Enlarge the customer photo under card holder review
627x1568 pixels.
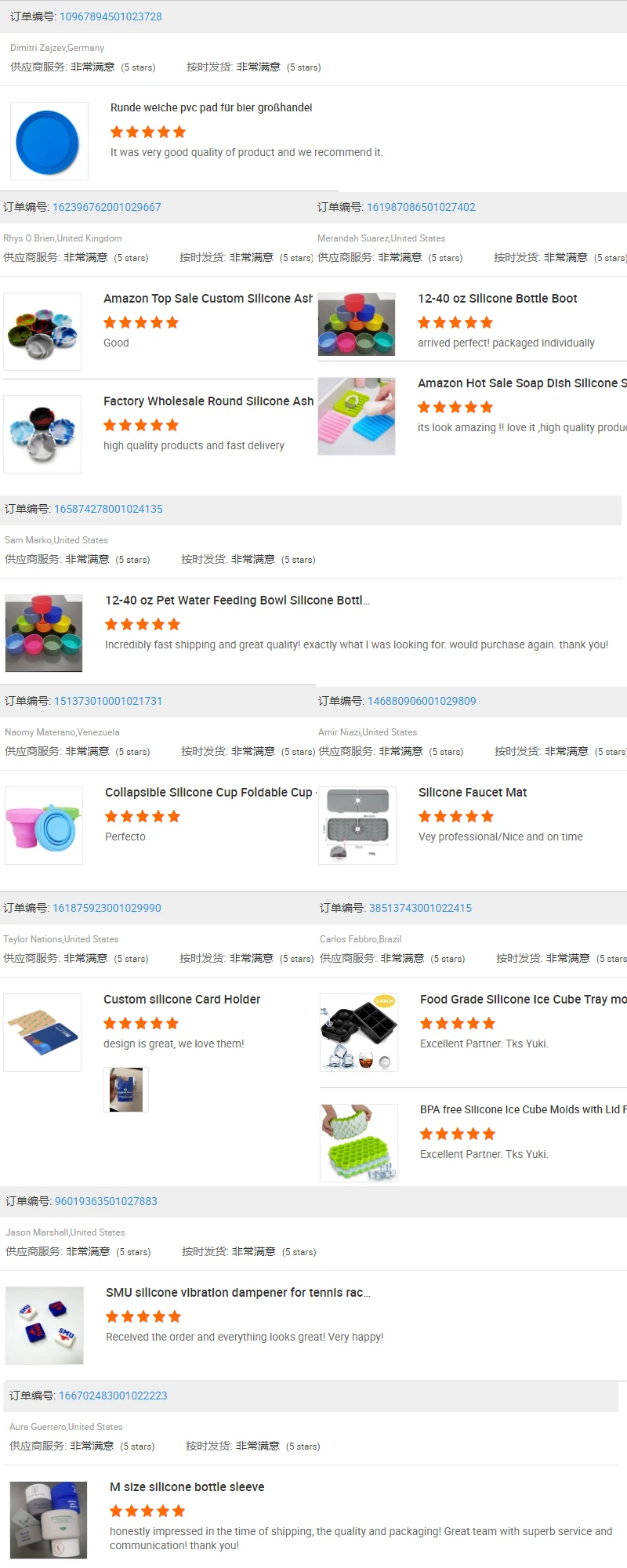point(126,1090)
